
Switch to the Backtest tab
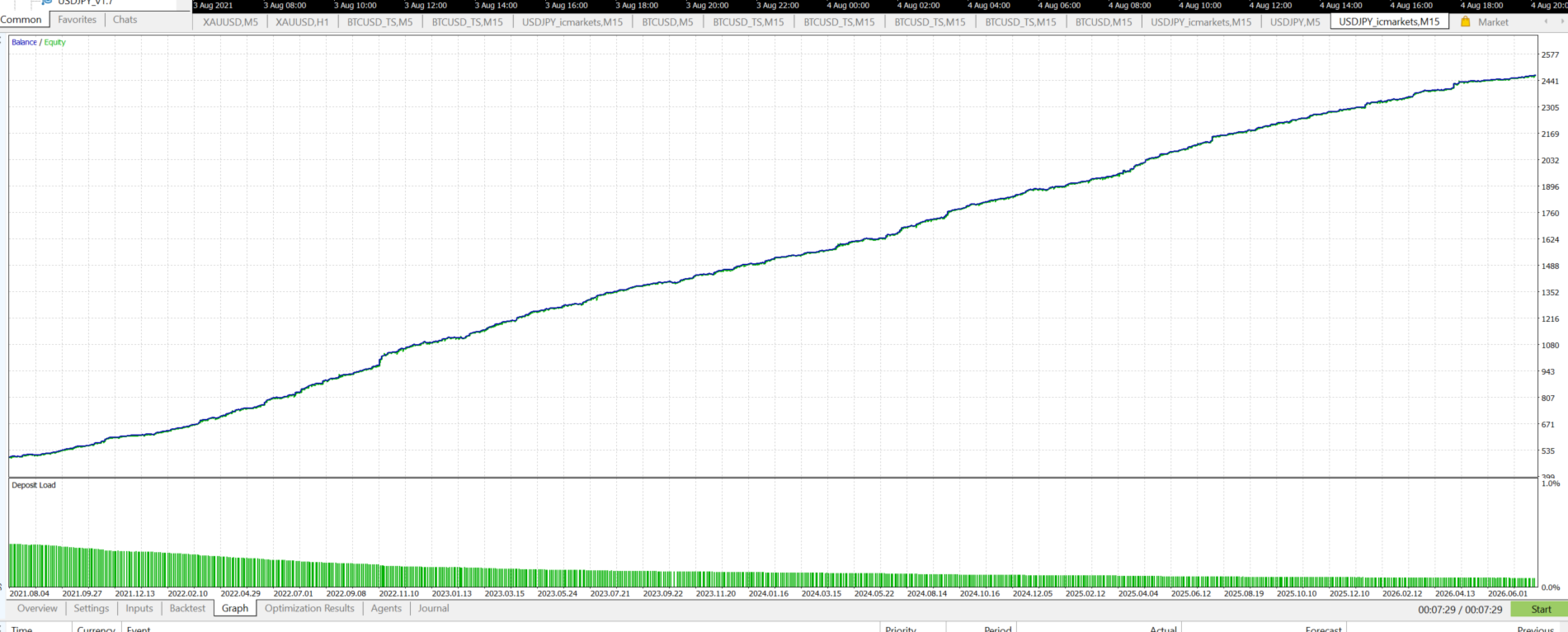[x=187, y=609]
